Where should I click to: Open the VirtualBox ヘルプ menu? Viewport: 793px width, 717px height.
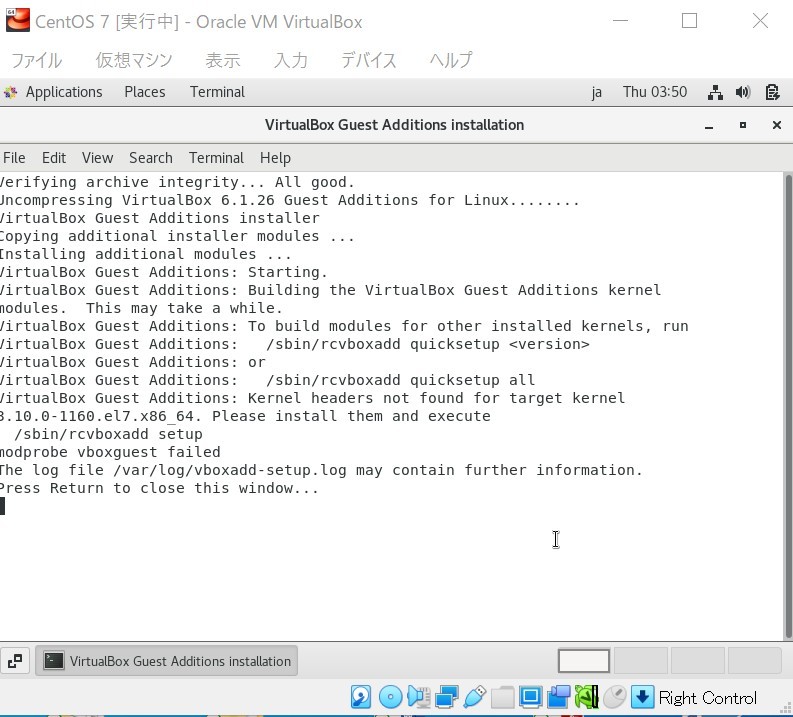point(451,60)
